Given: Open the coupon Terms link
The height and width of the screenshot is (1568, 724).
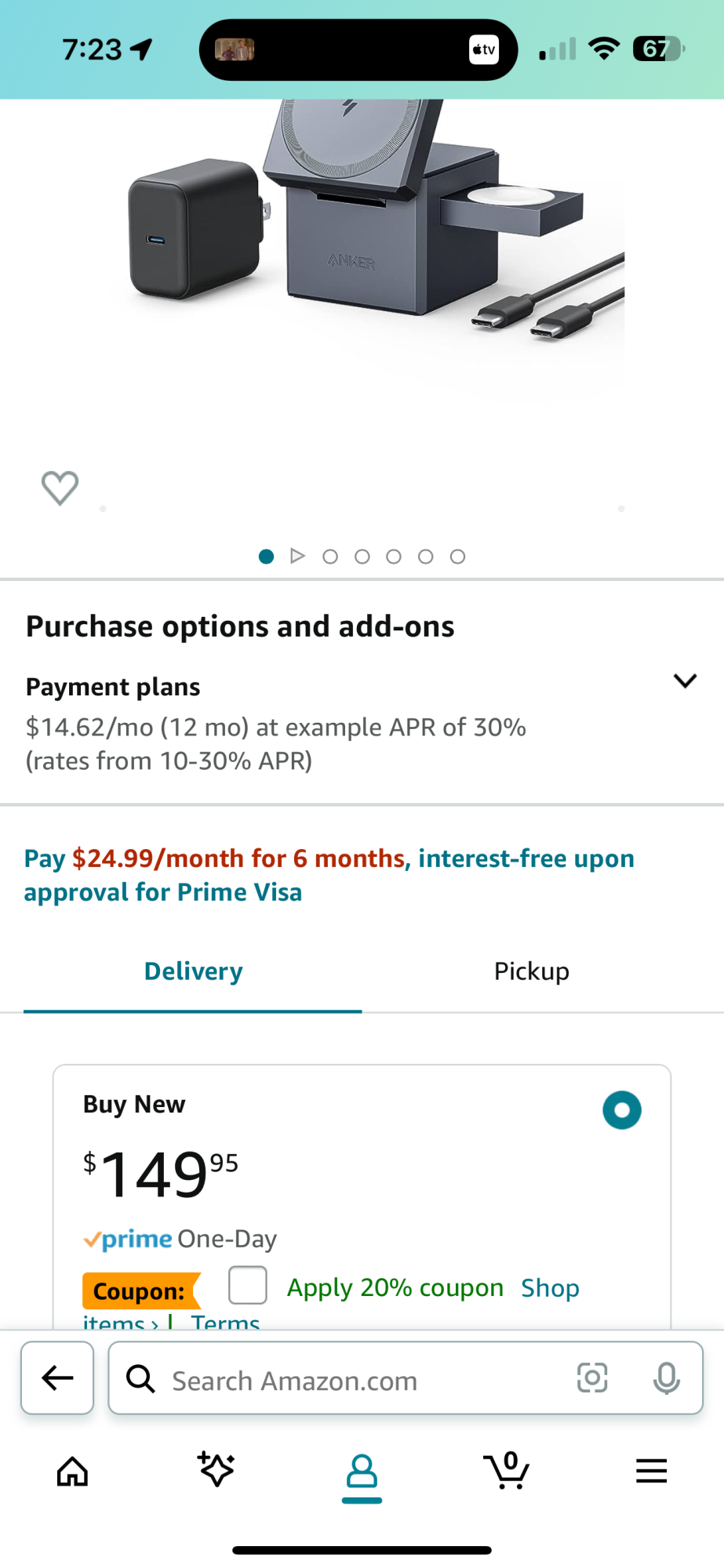Looking at the screenshot, I should click(x=225, y=1323).
